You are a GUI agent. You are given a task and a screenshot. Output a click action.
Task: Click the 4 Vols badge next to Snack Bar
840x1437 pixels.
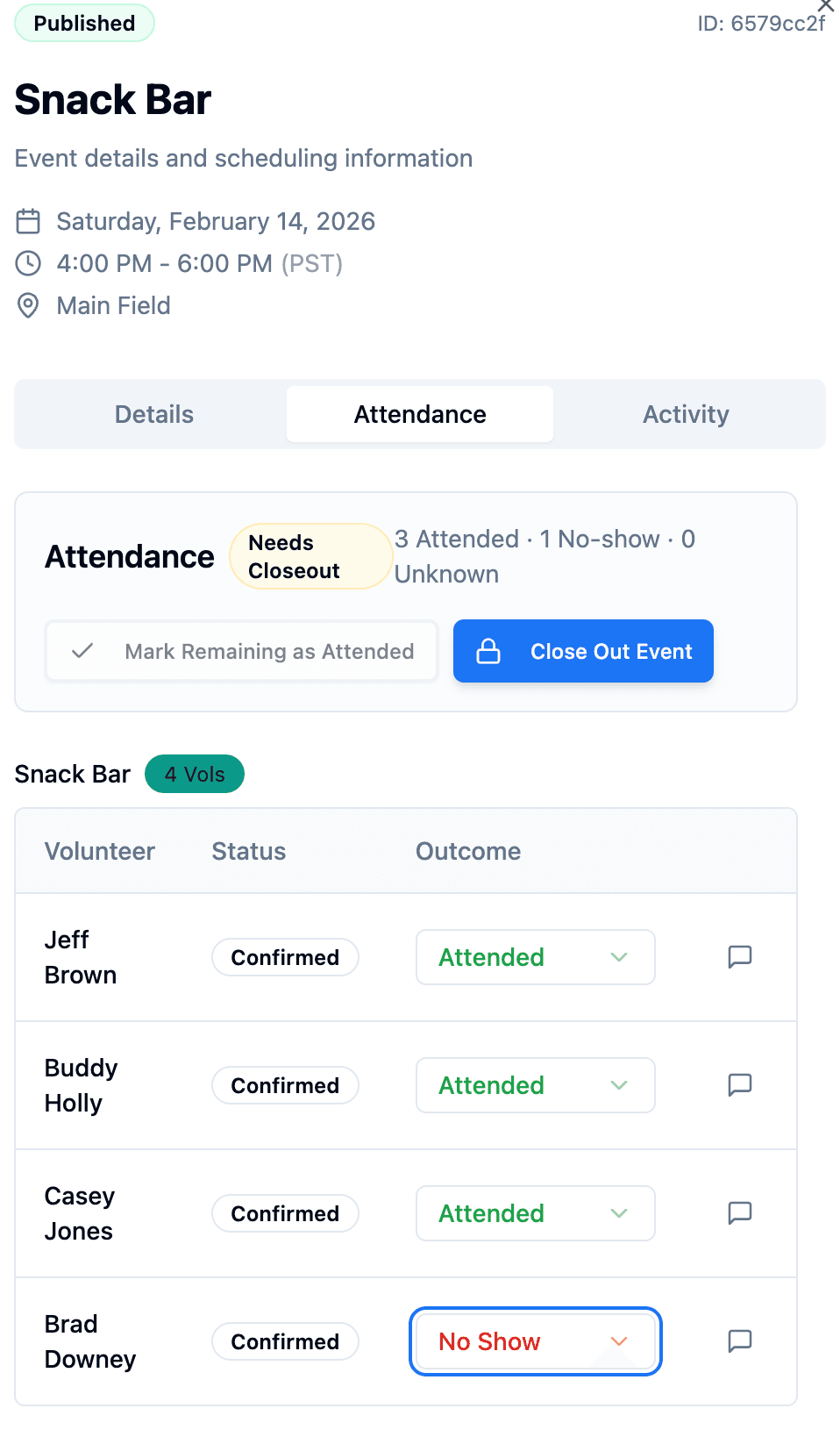(x=194, y=774)
